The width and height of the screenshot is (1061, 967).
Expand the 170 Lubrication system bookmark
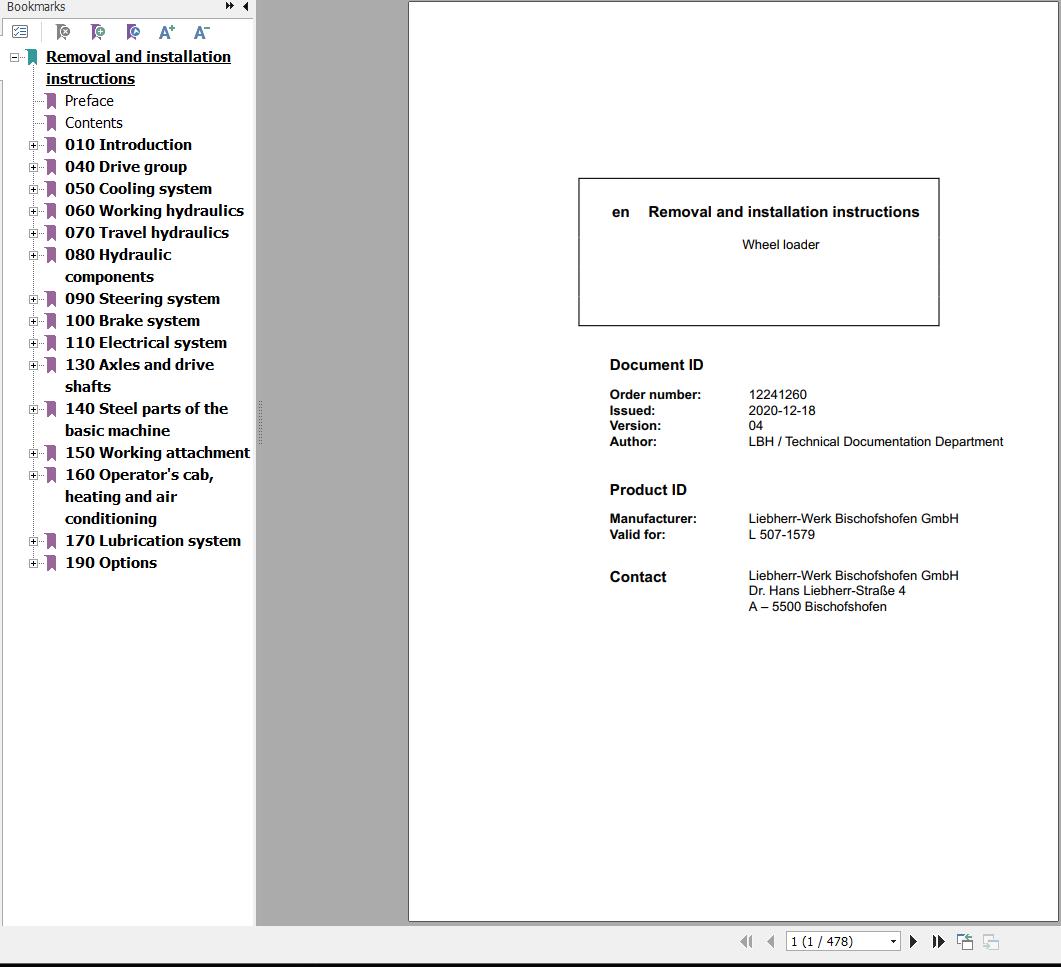33,541
